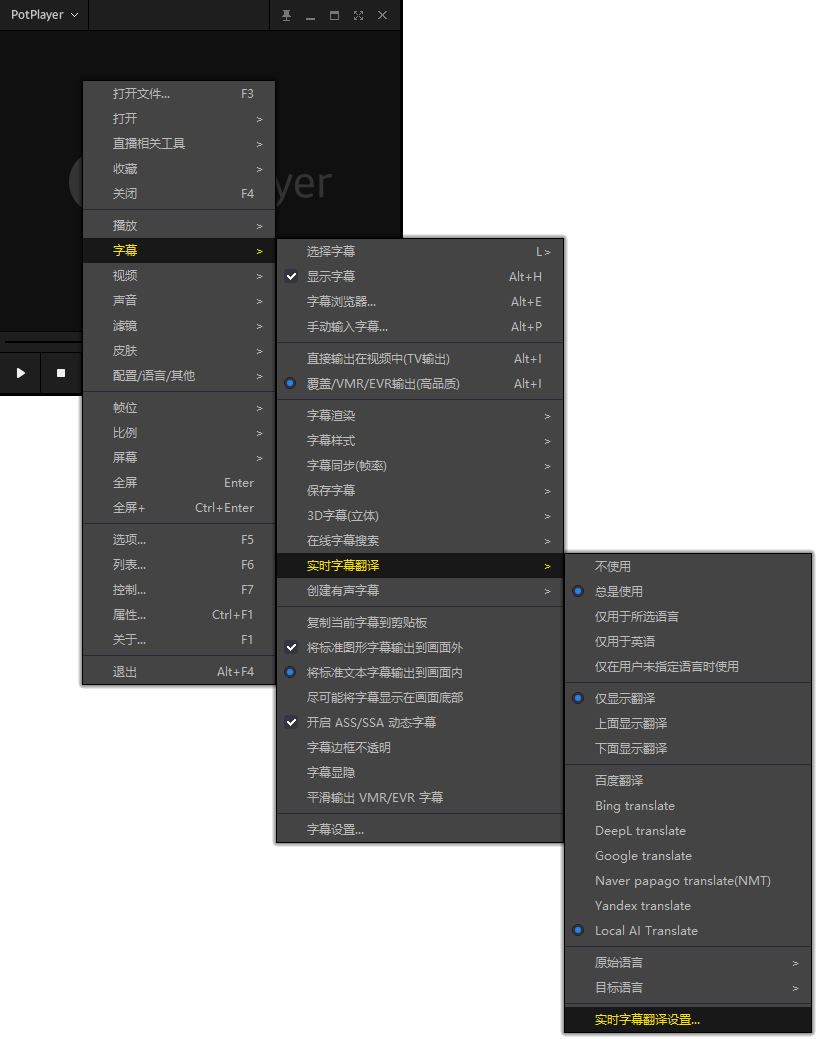Screen dimensions: 817x1039
Task: Select 将标准文本字幕输出到画面内 option
Action: pyautogui.click(x=420, y=673)
